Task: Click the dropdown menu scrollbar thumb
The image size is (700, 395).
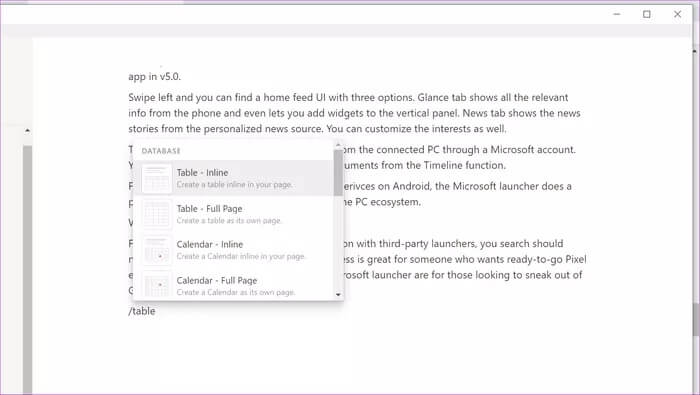Action: point(338,173)
